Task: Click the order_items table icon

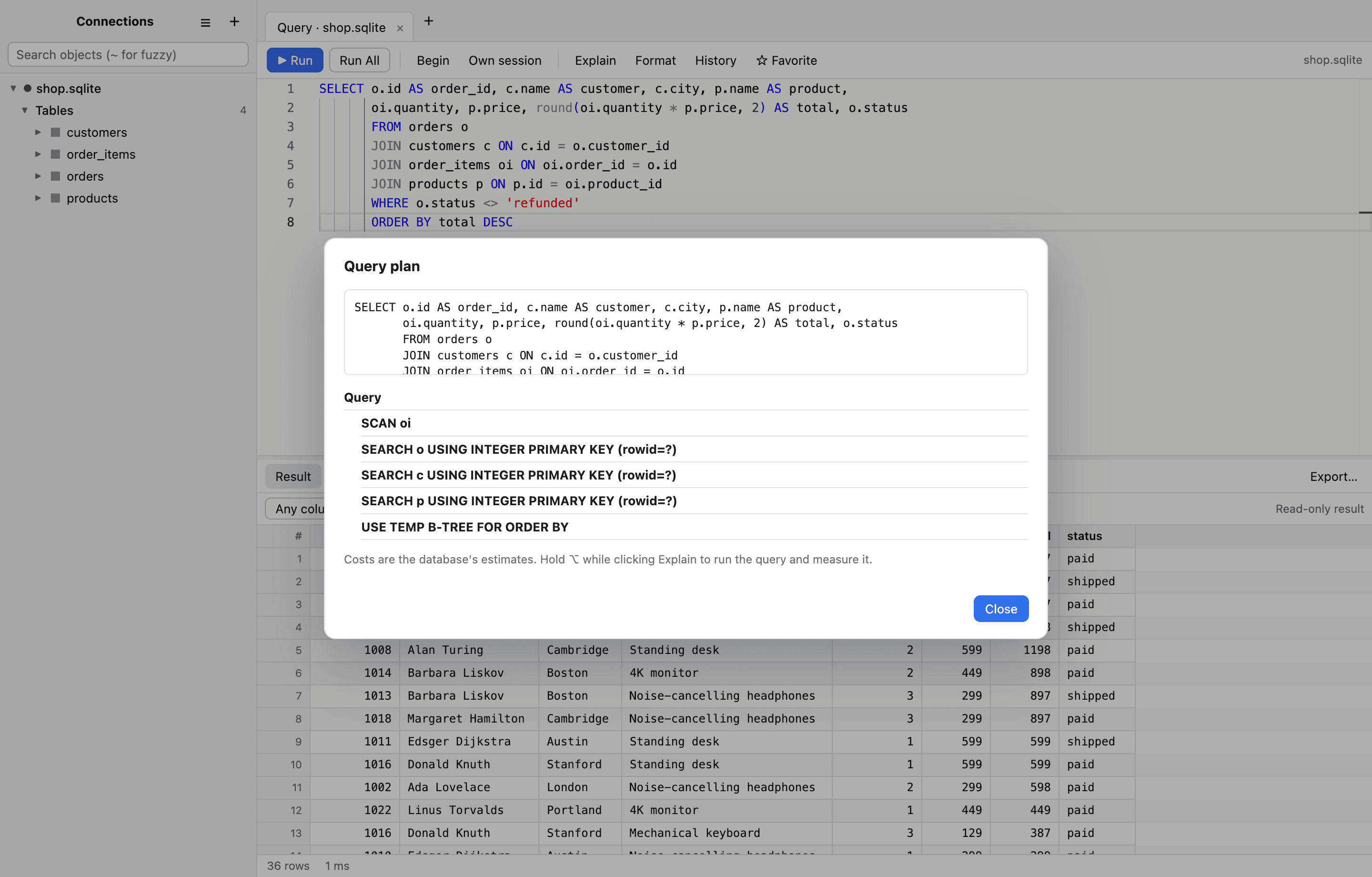Action: (x=55, y=154)
